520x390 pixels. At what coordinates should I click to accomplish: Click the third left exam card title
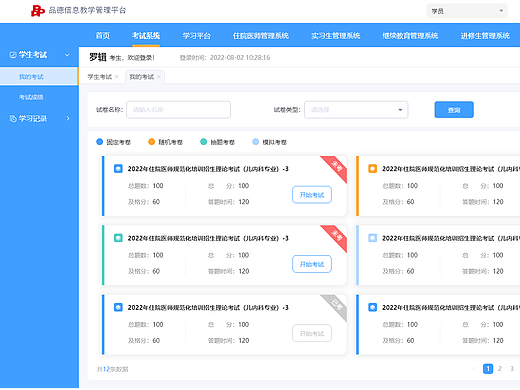click(208, 308)
